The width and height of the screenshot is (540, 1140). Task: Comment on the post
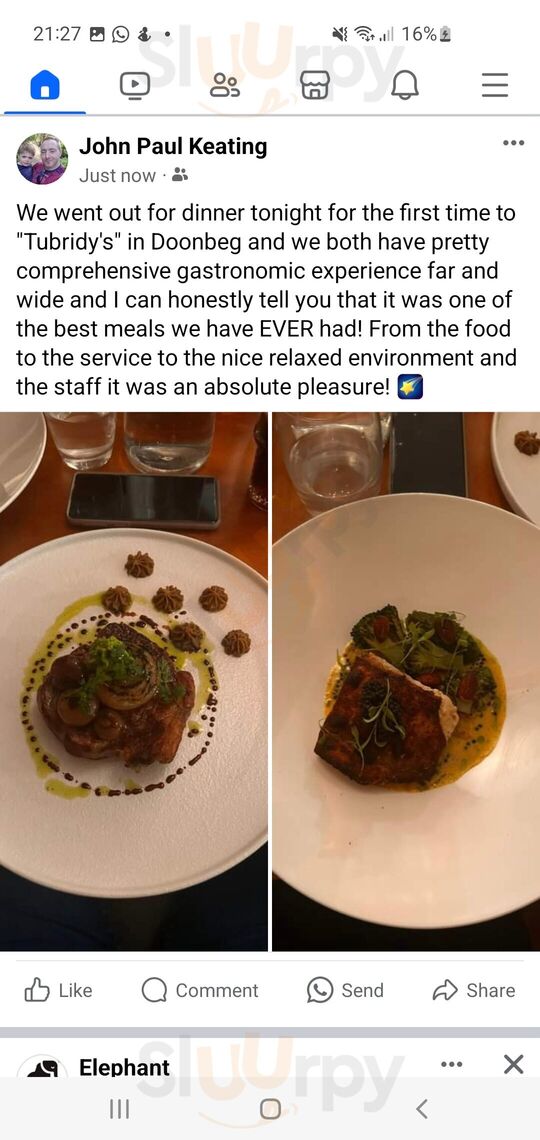pyautogui.click(x=200, y=990)
